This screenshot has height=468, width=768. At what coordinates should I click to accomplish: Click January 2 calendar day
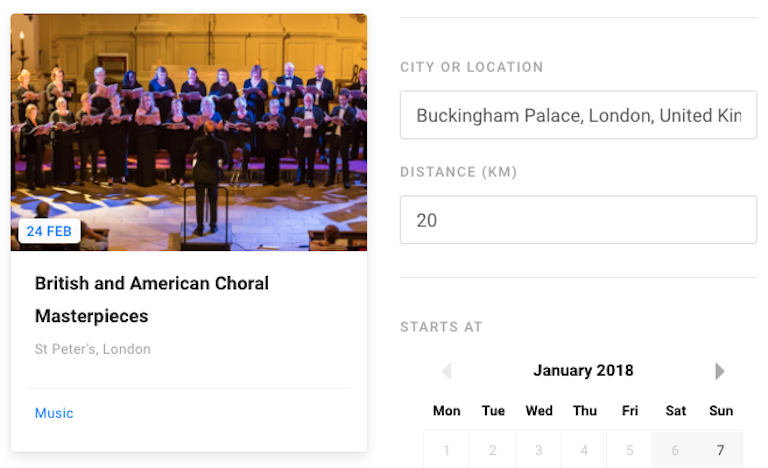pyautogui.click(x=493, y=450)
